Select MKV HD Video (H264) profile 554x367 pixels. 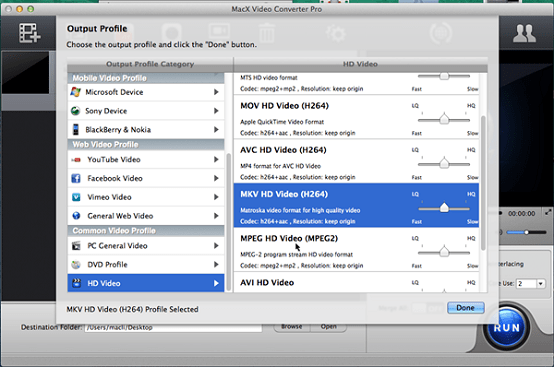(x=356, y=205)
